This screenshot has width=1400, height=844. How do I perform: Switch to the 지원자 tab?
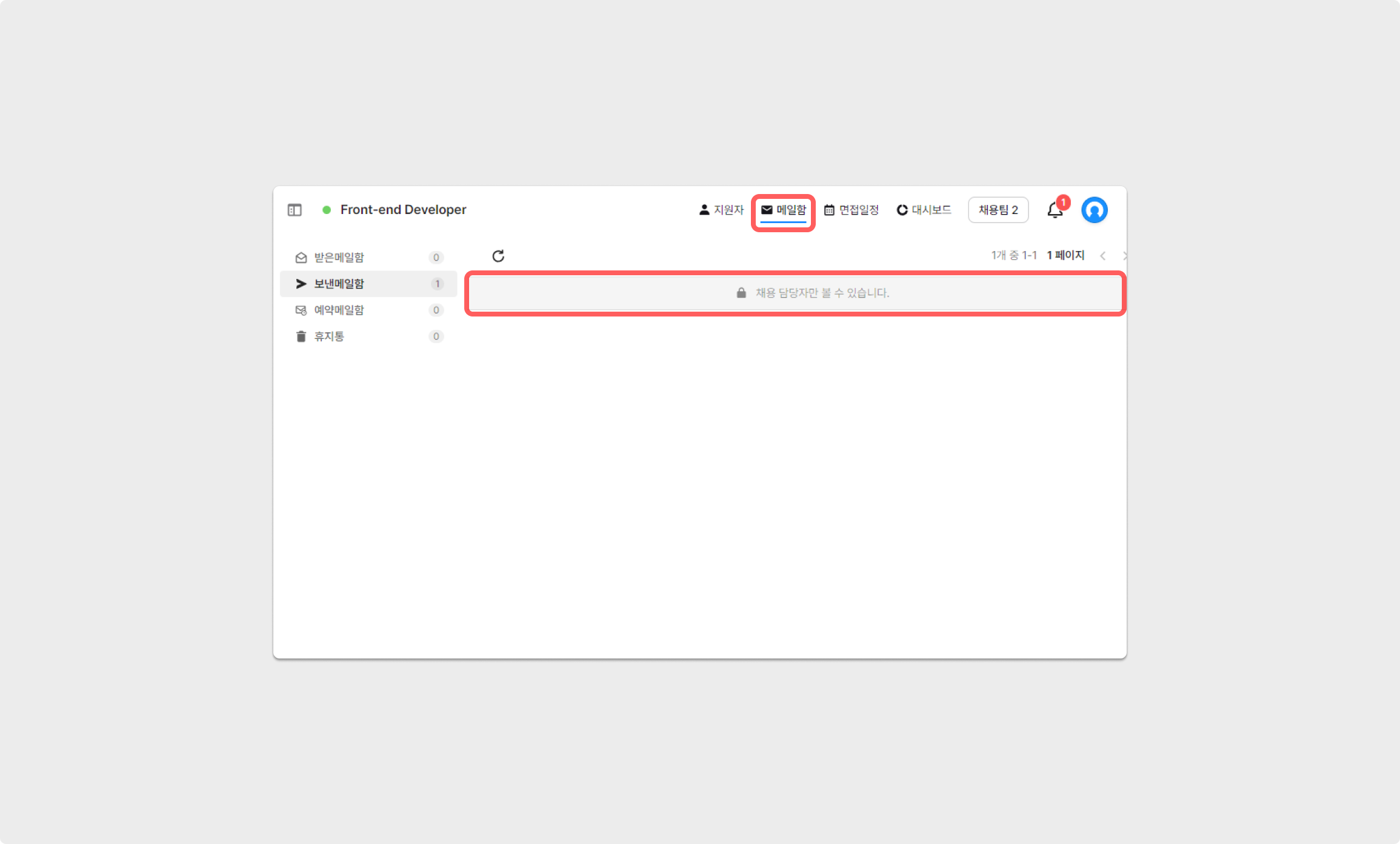click(x=721, y=210)
